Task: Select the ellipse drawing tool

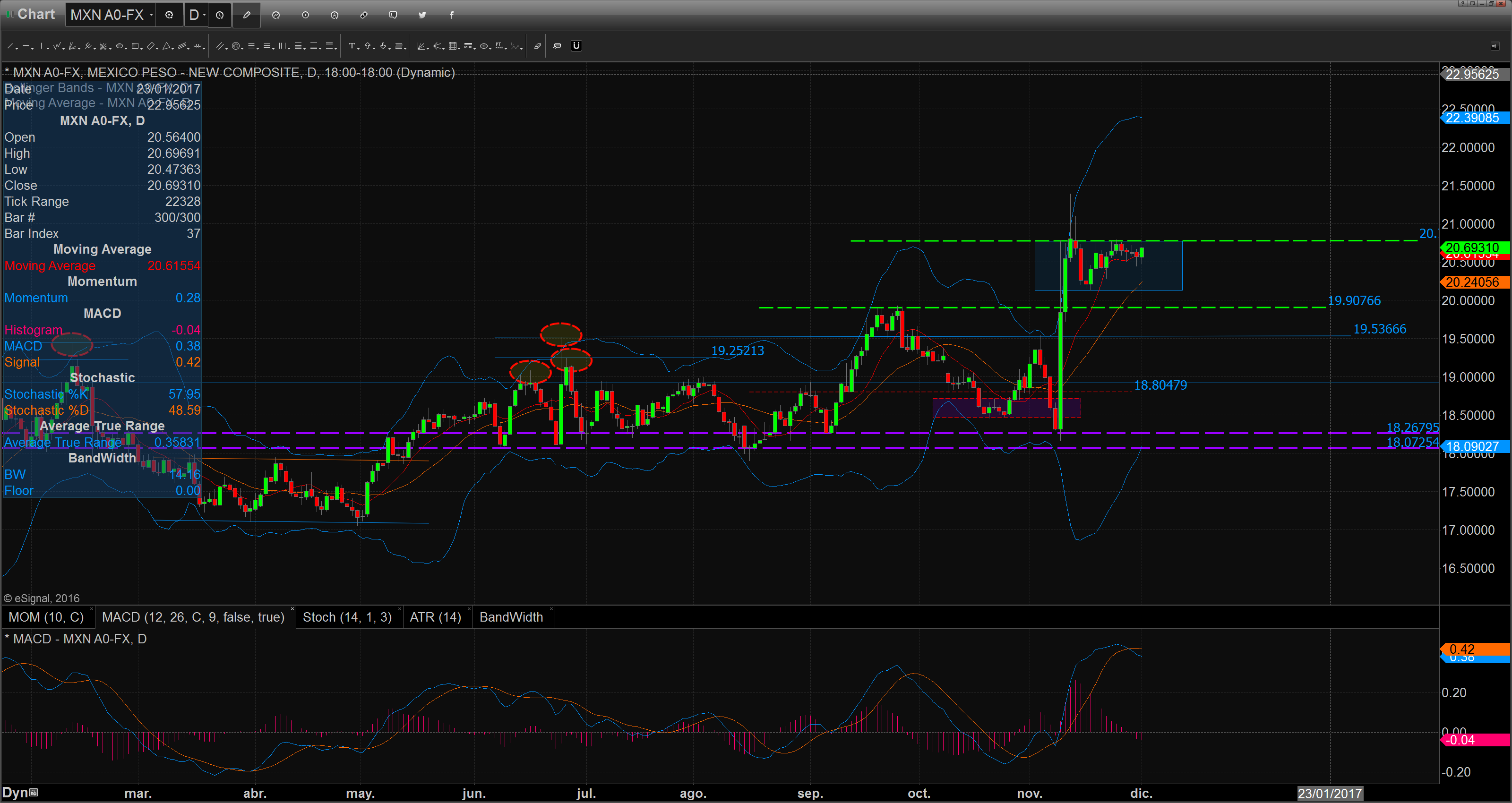Action: click(119, 46)
